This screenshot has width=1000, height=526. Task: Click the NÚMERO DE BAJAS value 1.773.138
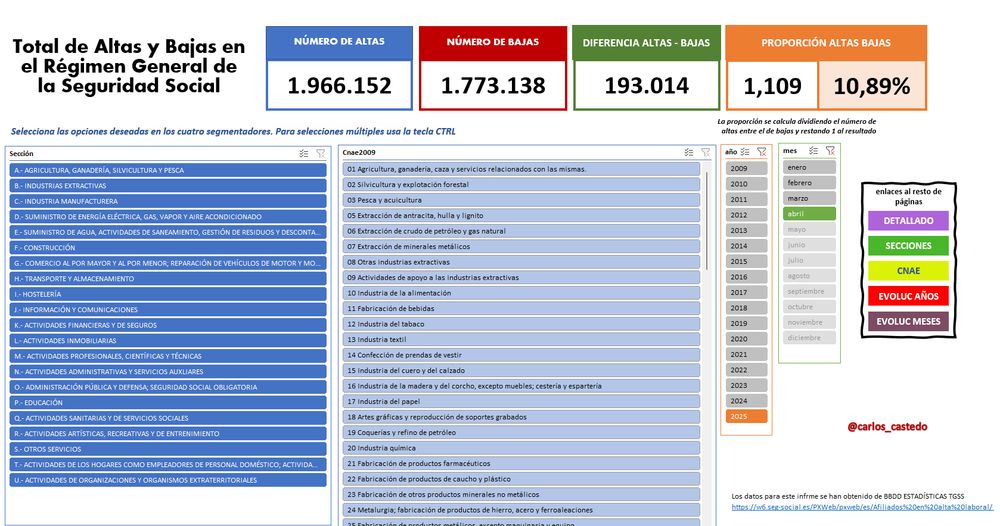(x=493, y=85)
